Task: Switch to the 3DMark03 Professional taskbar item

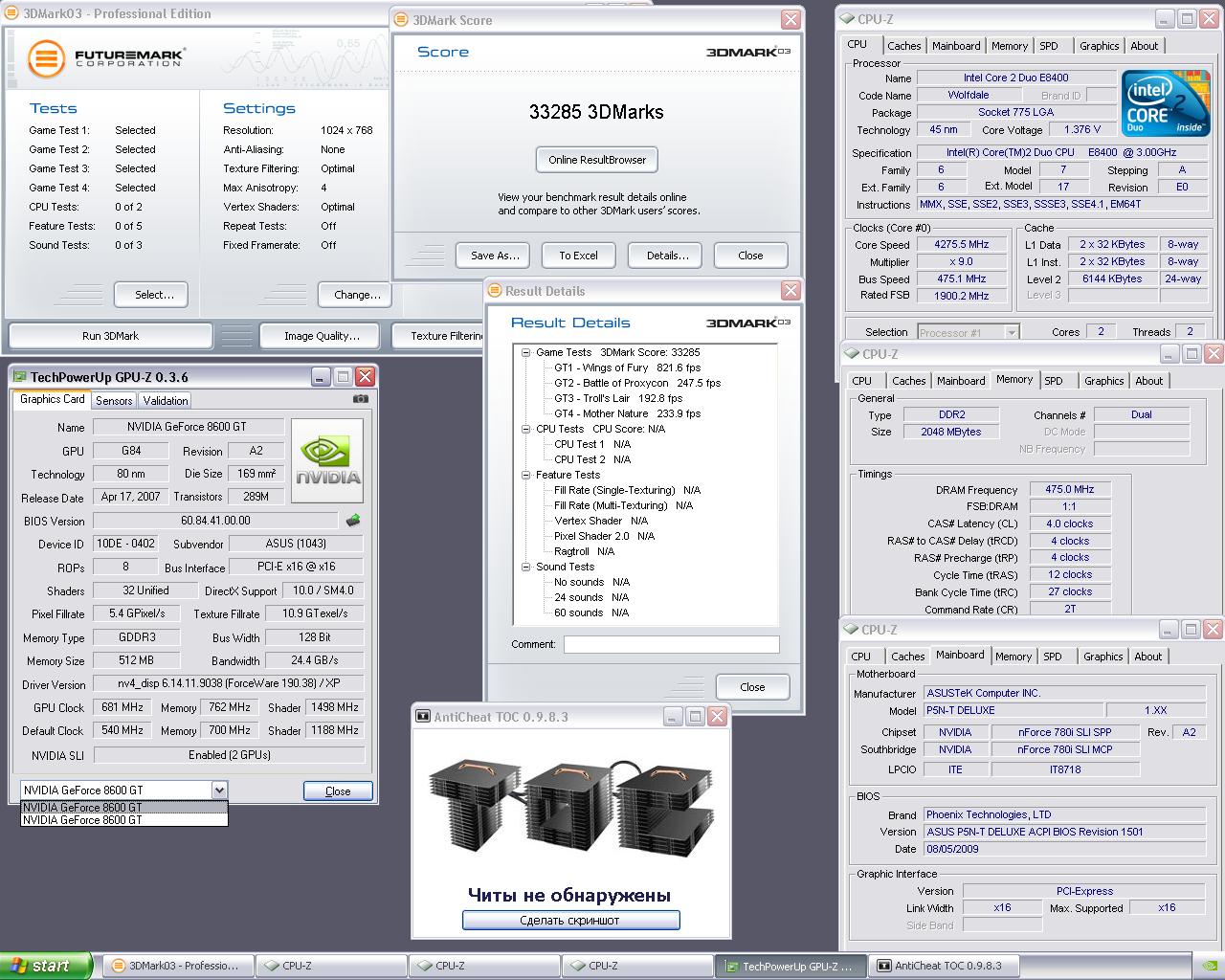Action: pyautogui.click(x=178, y=966)
